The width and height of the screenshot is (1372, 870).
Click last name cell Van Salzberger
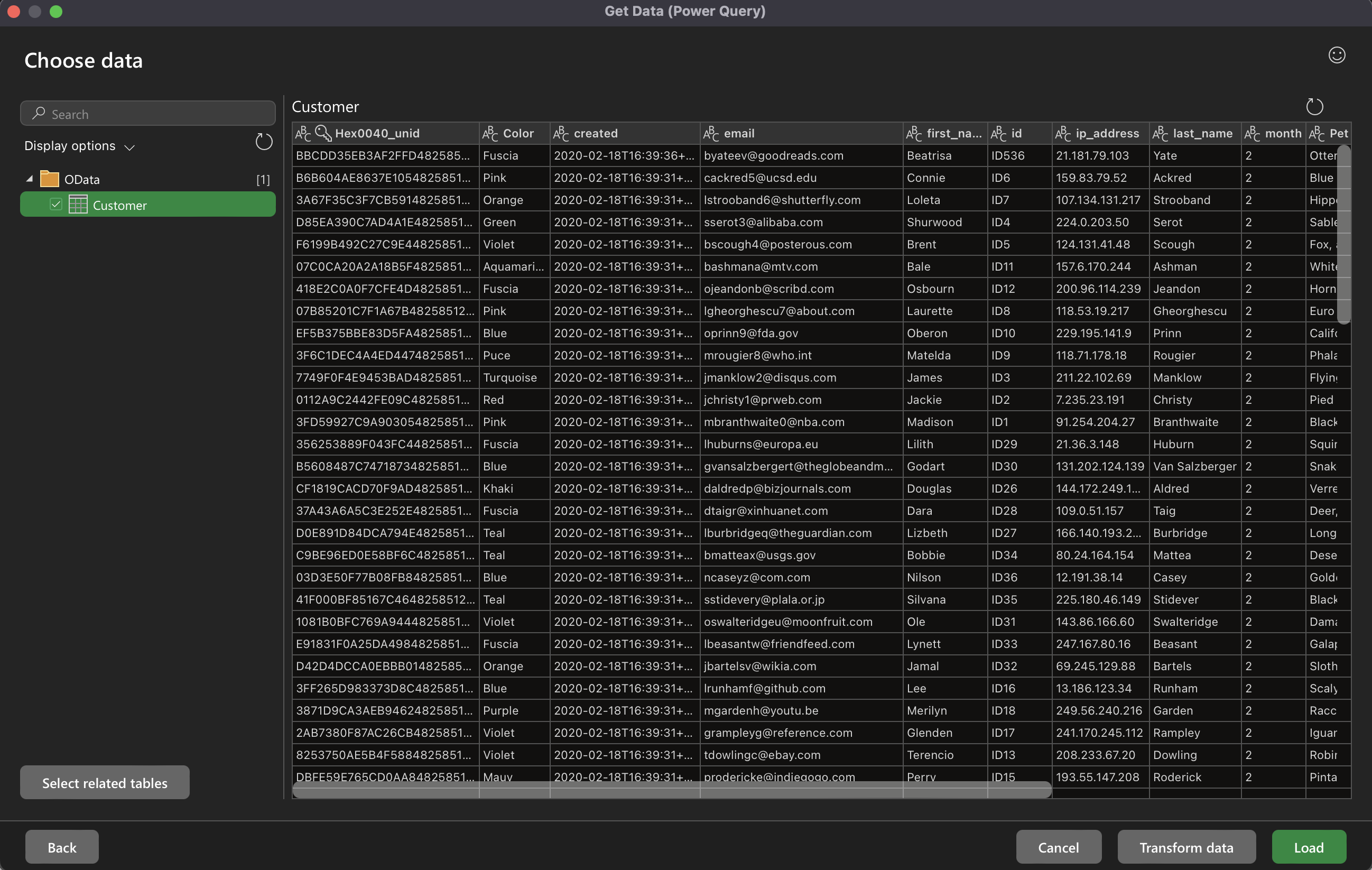[x=1195, y=467]
